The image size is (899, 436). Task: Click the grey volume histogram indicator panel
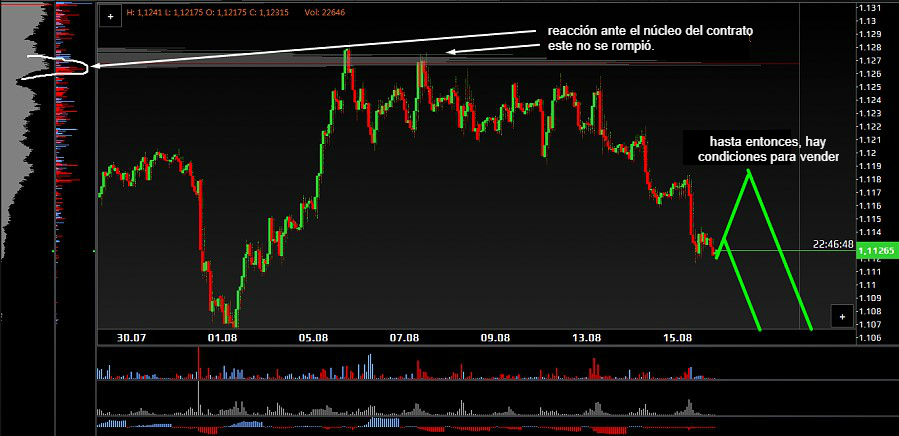click(400, 407)
